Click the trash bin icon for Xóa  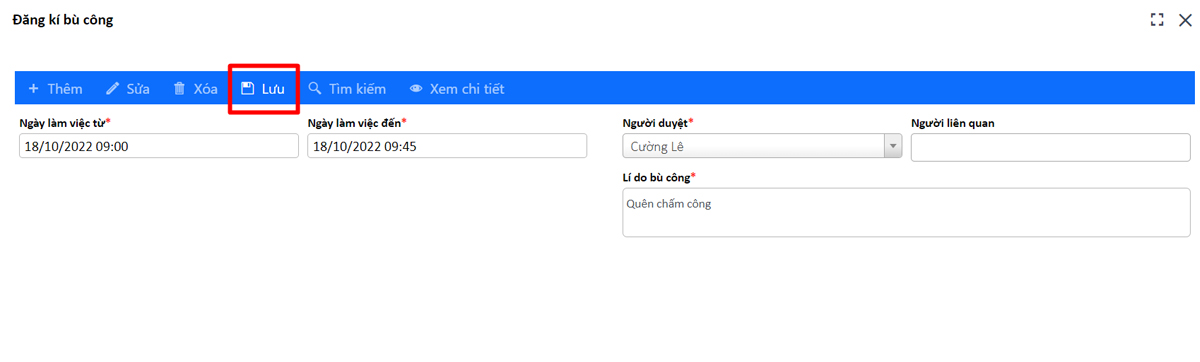tap(180, 89)
